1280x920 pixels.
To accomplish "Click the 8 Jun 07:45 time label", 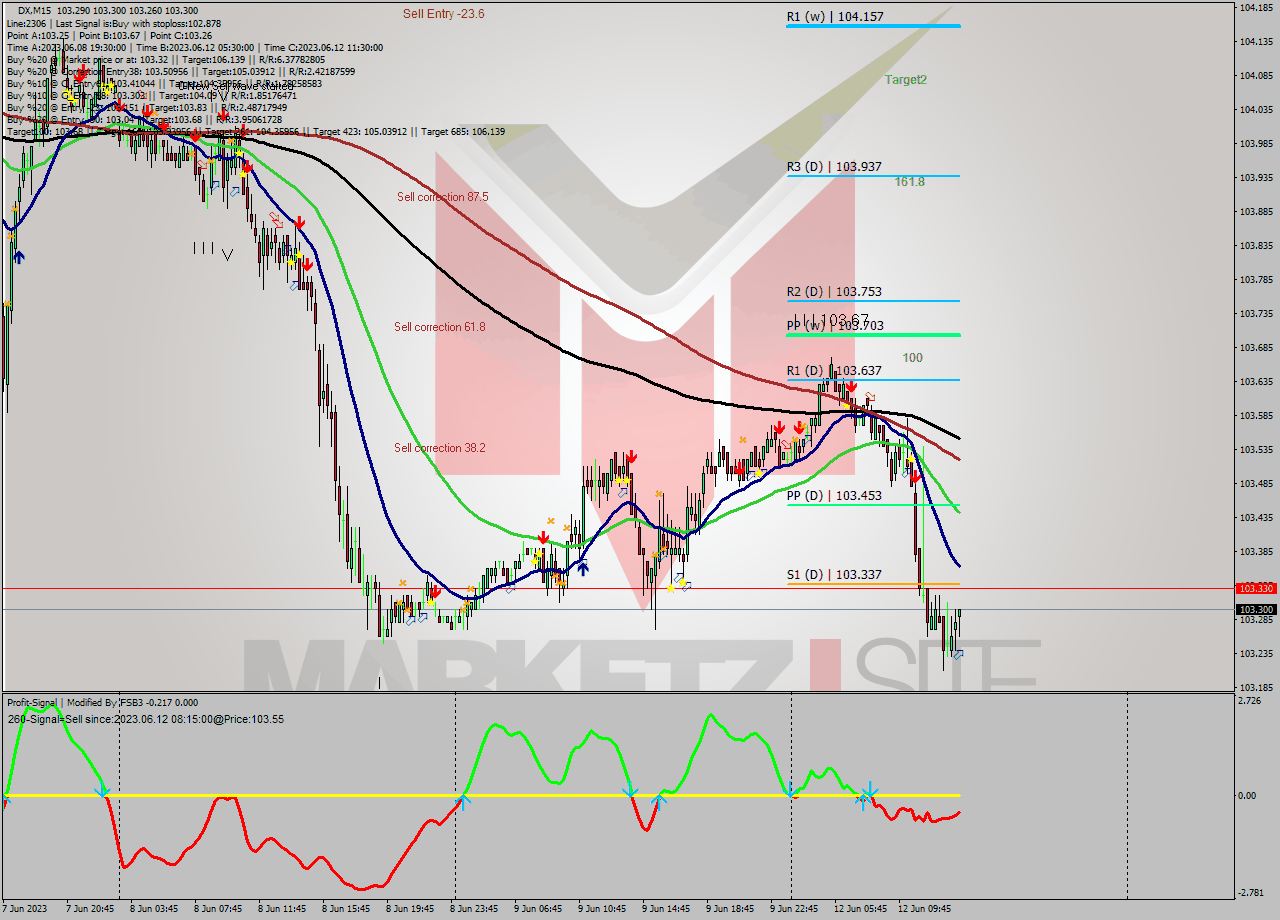I will [218, 909].
